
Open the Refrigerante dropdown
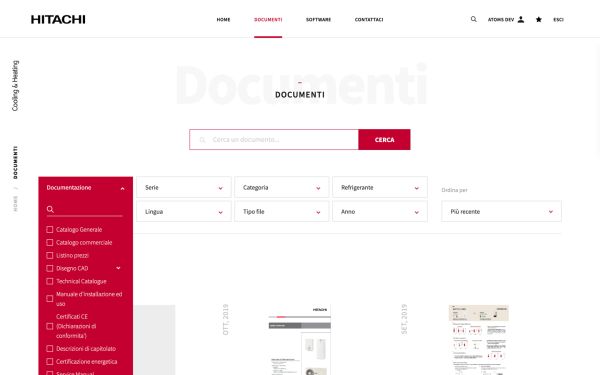pyautogui.click(x=380, y=188)
